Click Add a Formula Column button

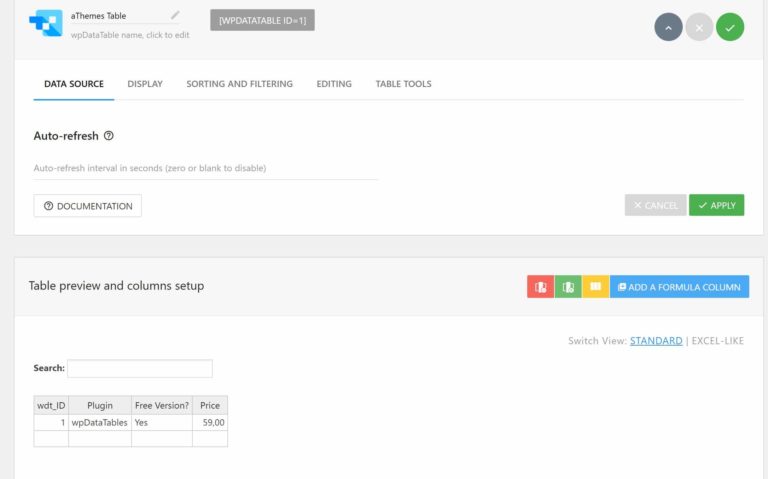[x=679, y=287]
